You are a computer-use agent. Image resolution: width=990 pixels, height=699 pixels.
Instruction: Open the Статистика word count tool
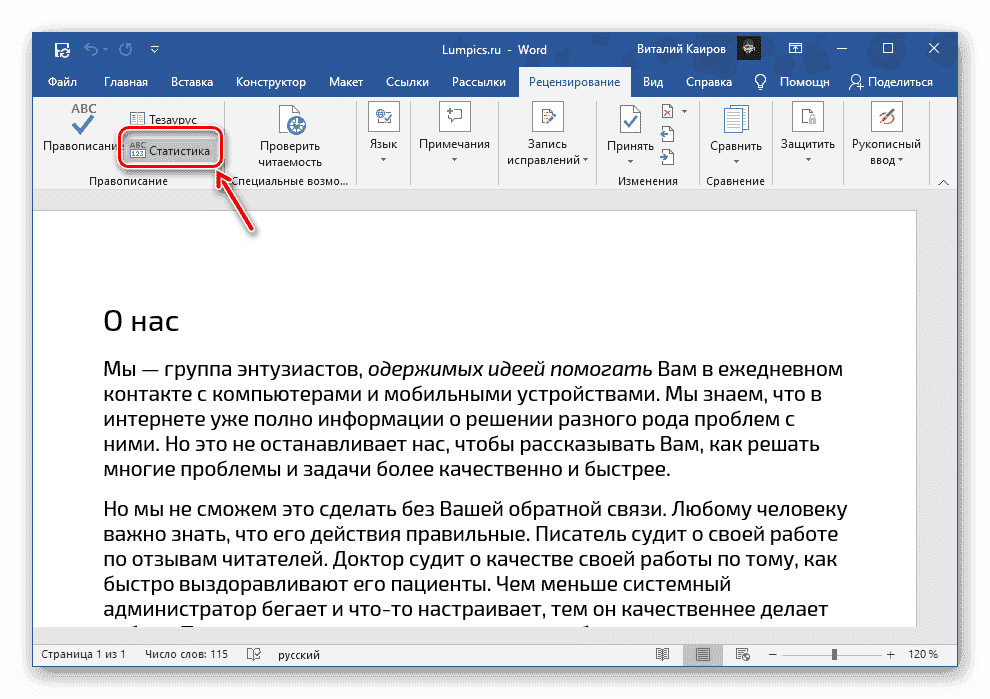point(171,148)
